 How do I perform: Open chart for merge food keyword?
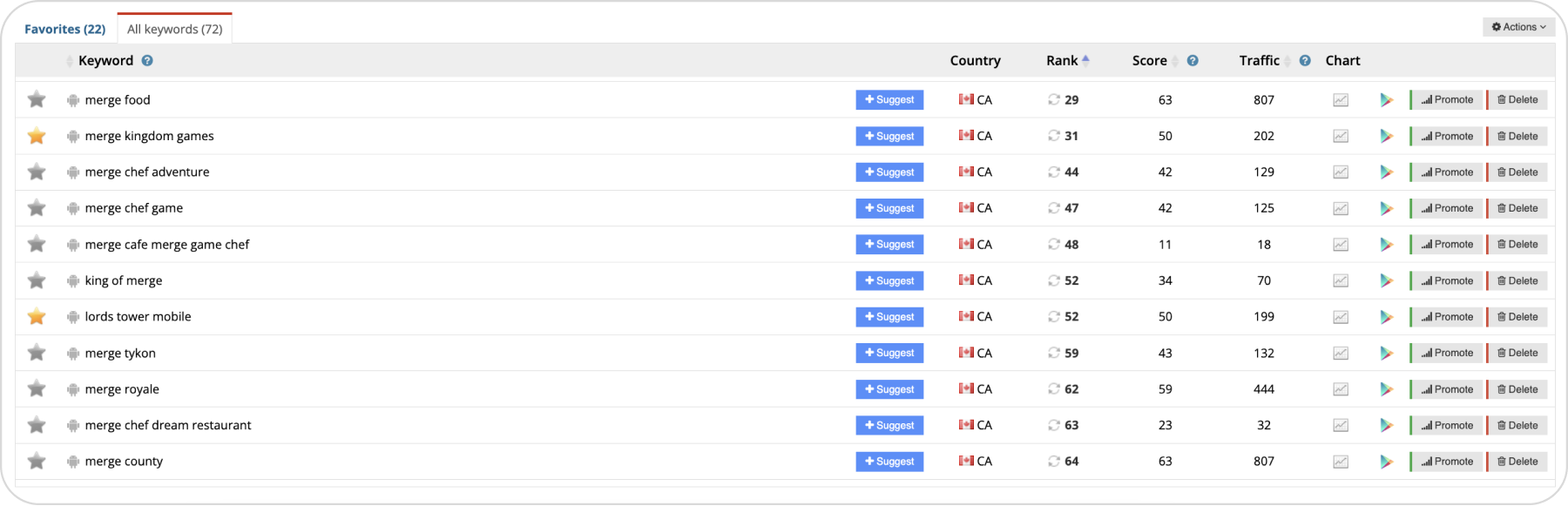pos(1341,100)
